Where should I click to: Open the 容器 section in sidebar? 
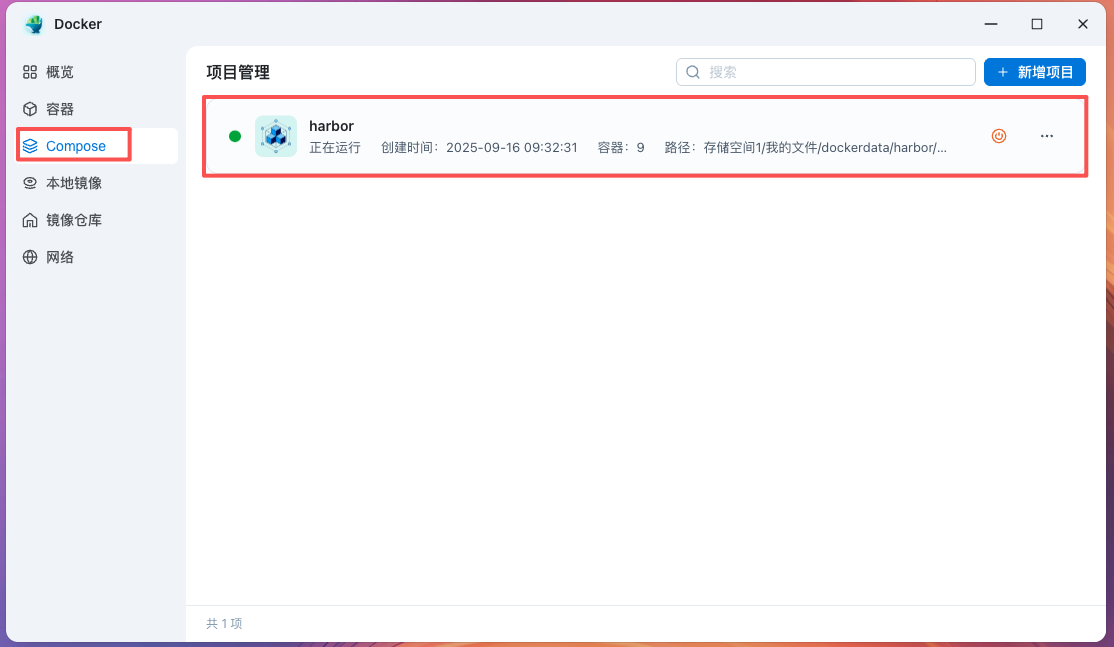pos(60,109)
